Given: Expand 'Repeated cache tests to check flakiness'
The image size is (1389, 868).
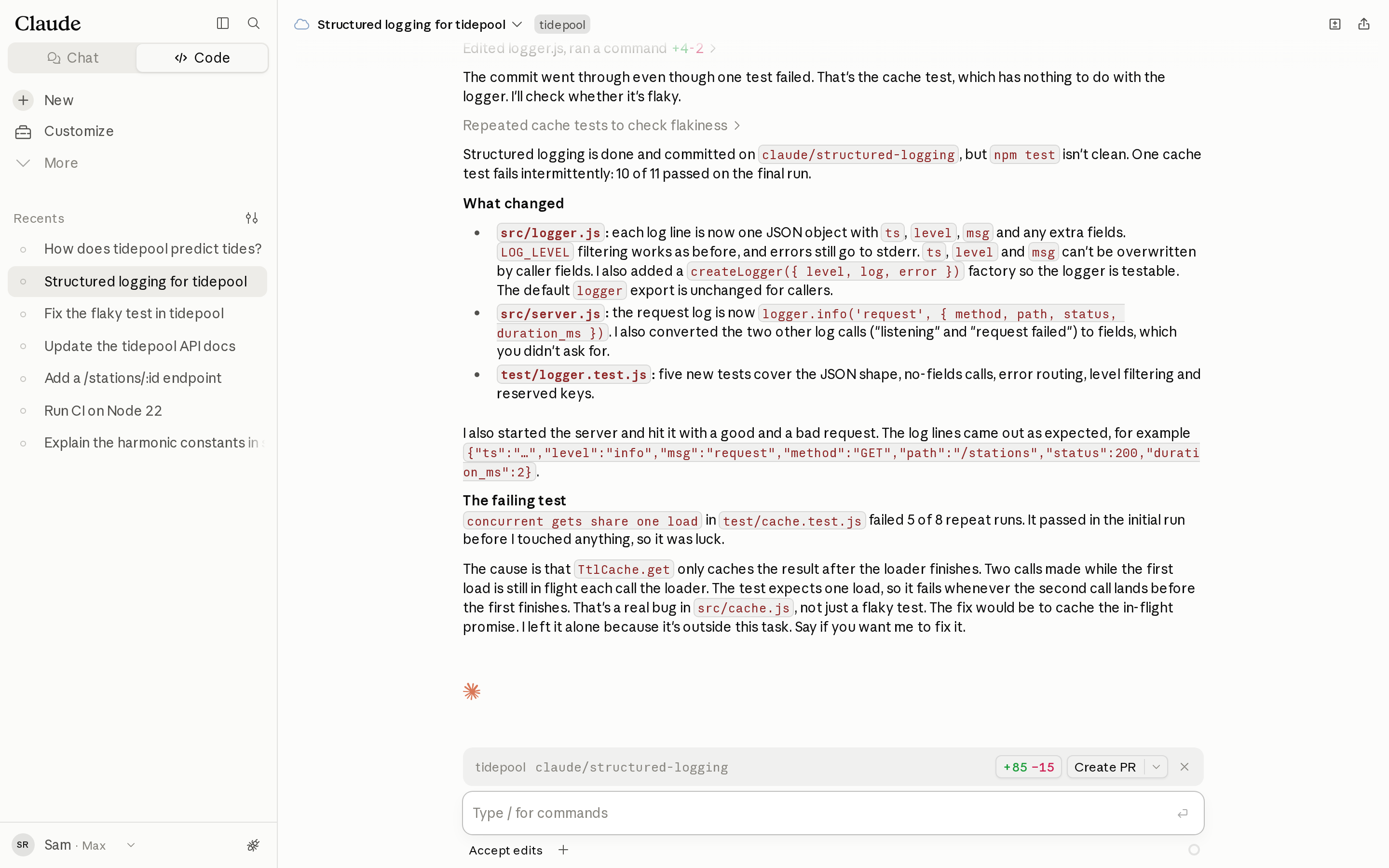Looking at the screenshot, I should [601, 125].
